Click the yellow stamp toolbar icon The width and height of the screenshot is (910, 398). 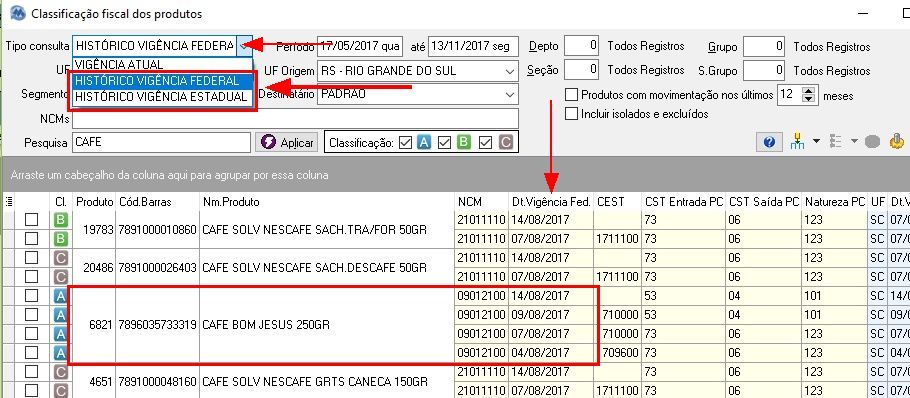pos(897,141)
